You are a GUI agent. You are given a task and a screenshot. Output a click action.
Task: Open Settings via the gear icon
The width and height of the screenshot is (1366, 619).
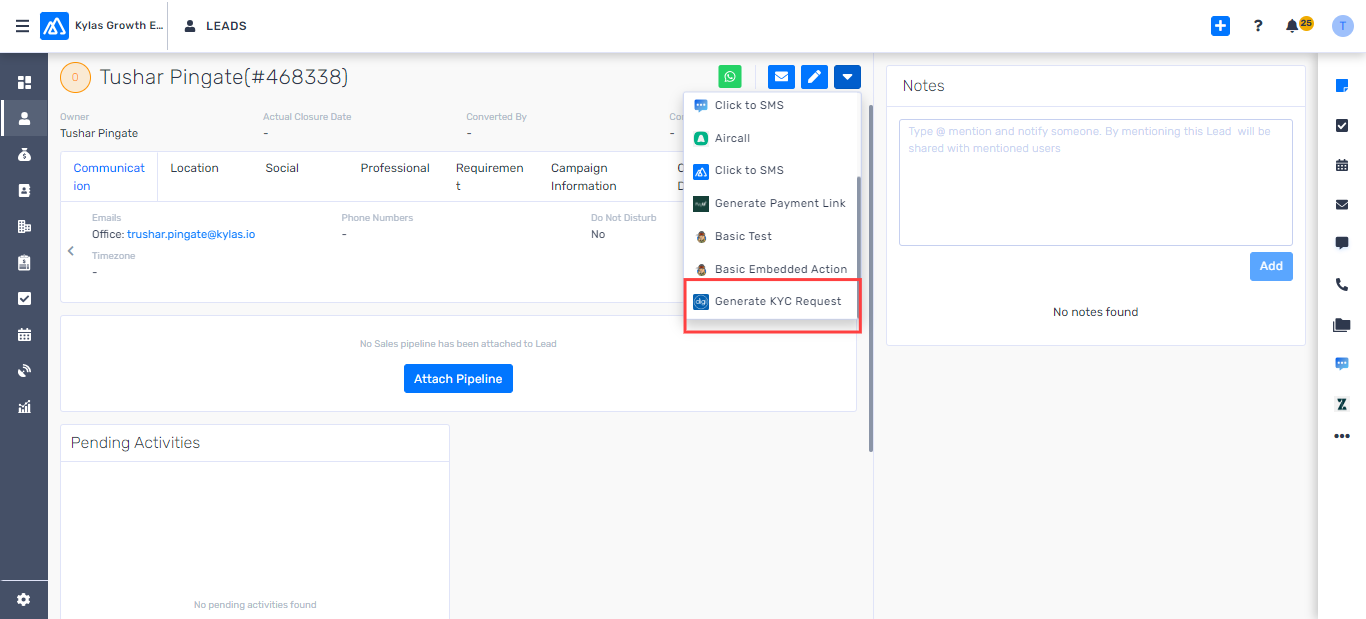(x=24, y=598)
